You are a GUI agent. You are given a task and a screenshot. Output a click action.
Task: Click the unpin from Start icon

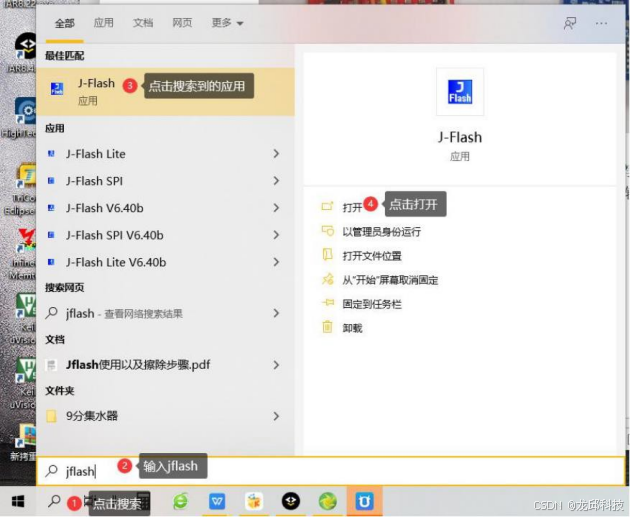tap(327, 279)
